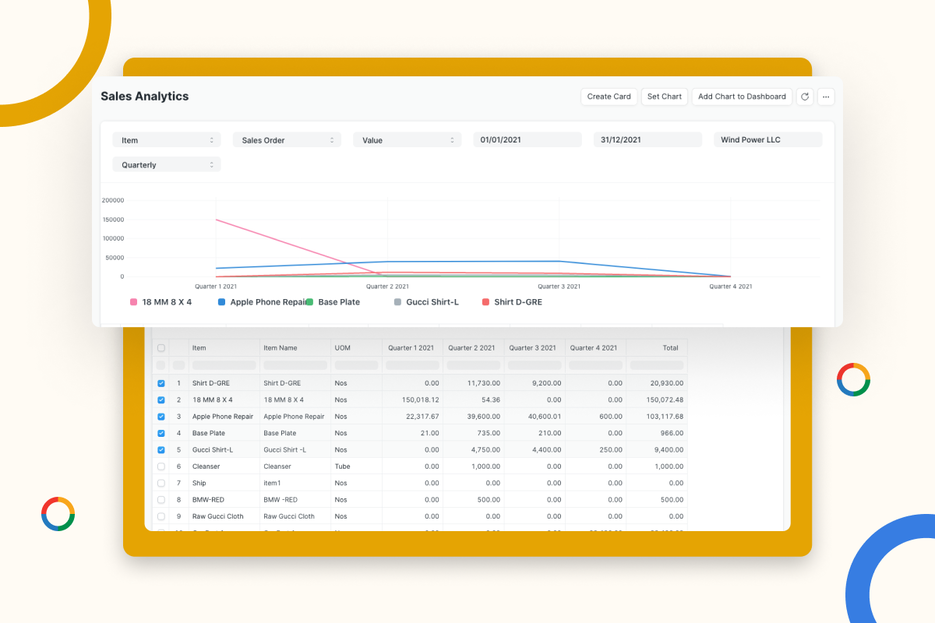The image size is (935, 623).
Task: Check the 'Cleanser' row checkbox
Action: [162, 466]
